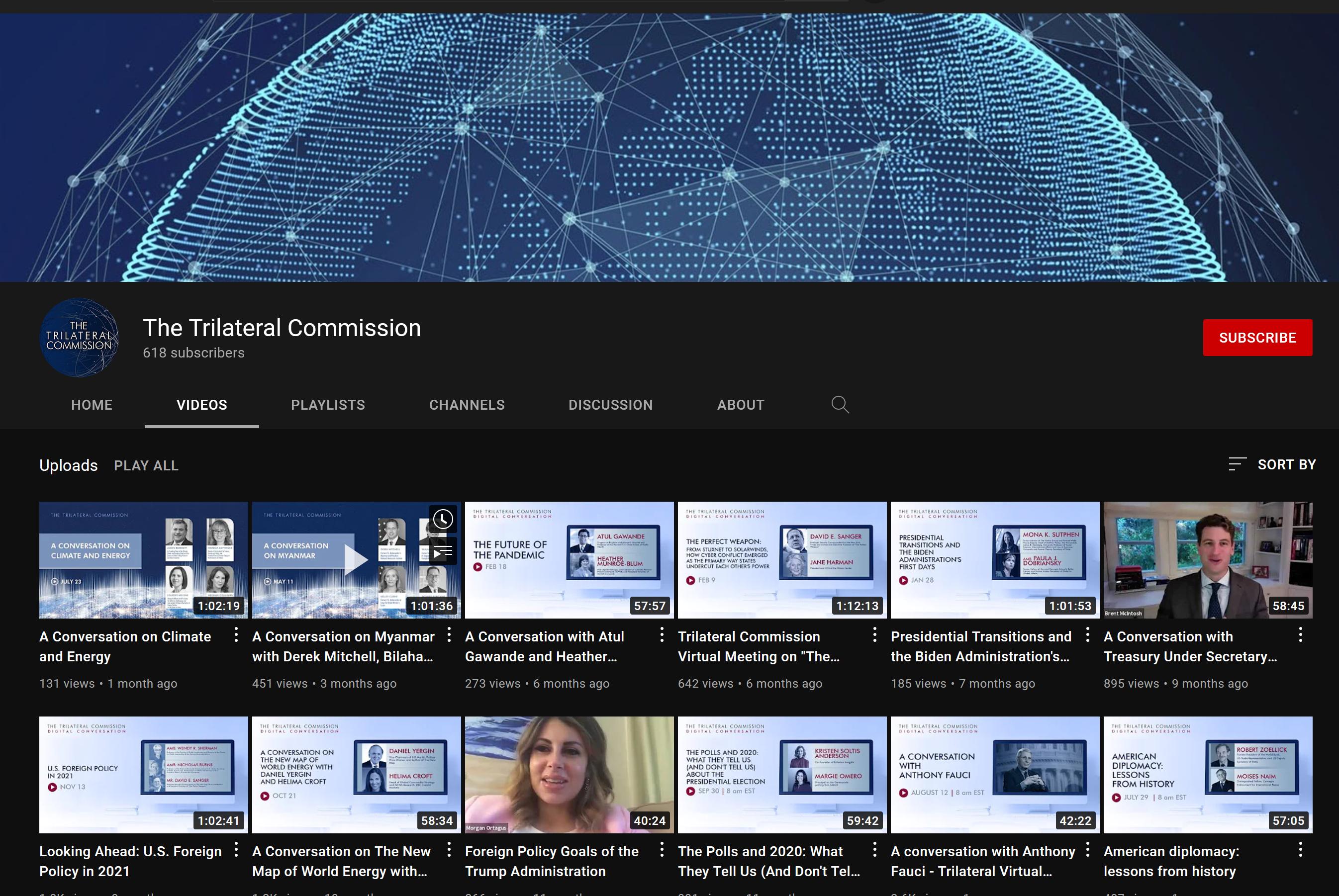Open three-dot menu for American diplomacy video

(x=1300, y=850)
